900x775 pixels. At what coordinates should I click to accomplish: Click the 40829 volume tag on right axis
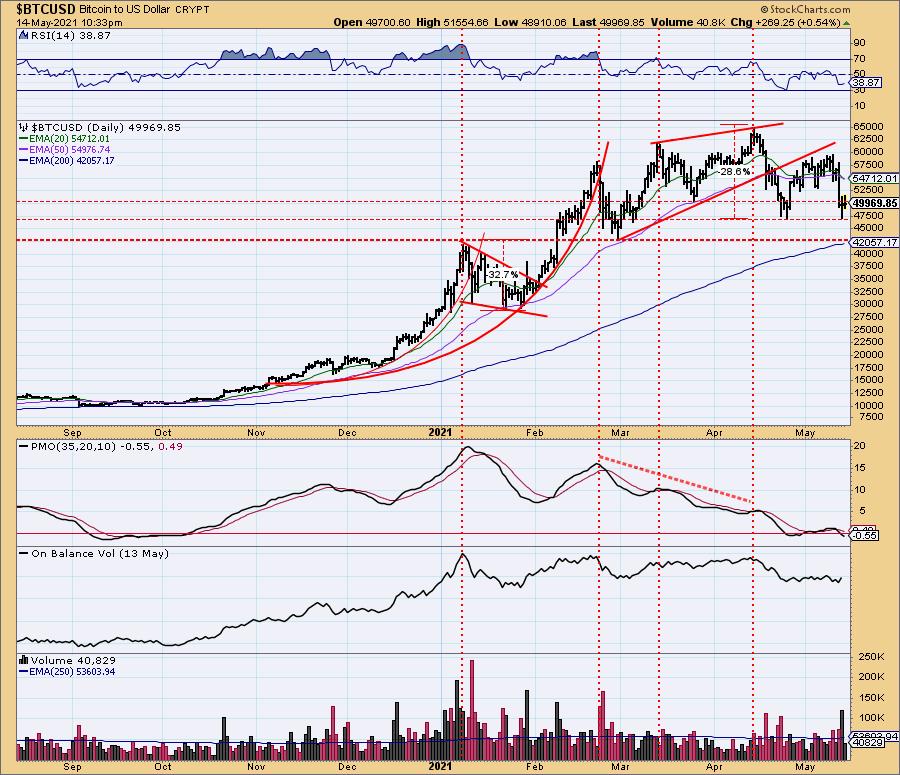pyautogui.click(x=866, y=742)
